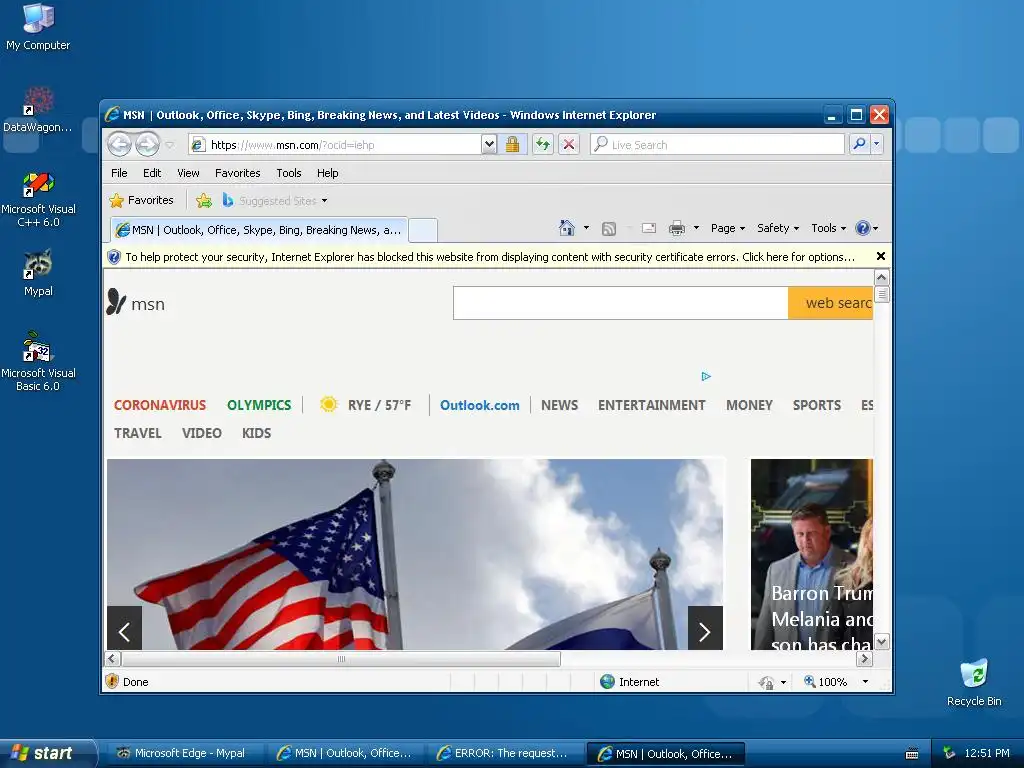This screenshot has width=1024, height=768.
Task: Dismiss the information bar with X
Action: tap(880, 256)
